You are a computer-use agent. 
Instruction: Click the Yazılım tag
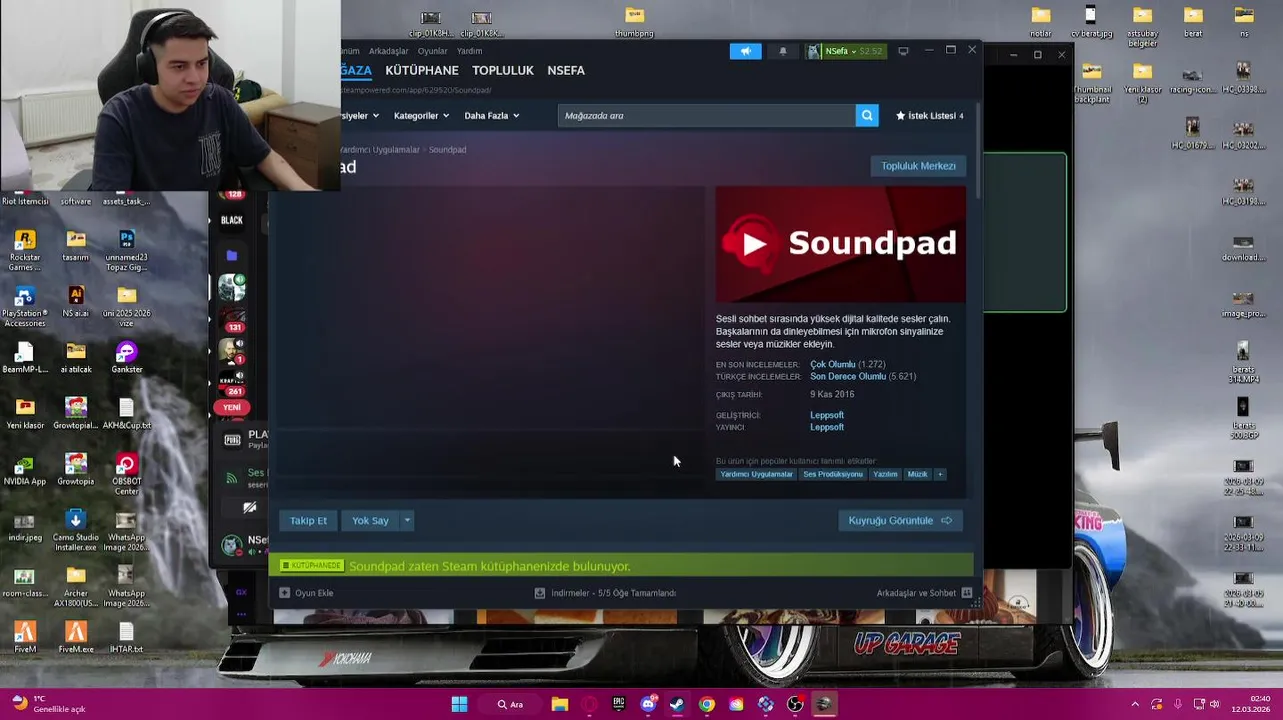(x=885, y=474)
